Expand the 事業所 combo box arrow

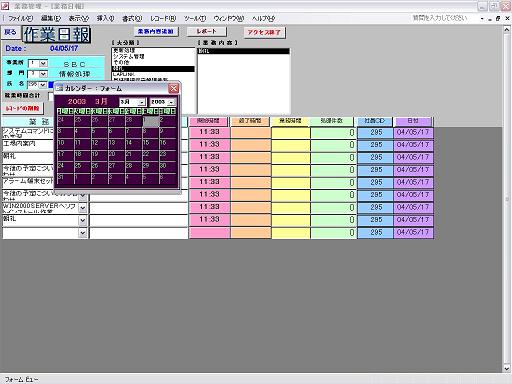coord(43,63)
